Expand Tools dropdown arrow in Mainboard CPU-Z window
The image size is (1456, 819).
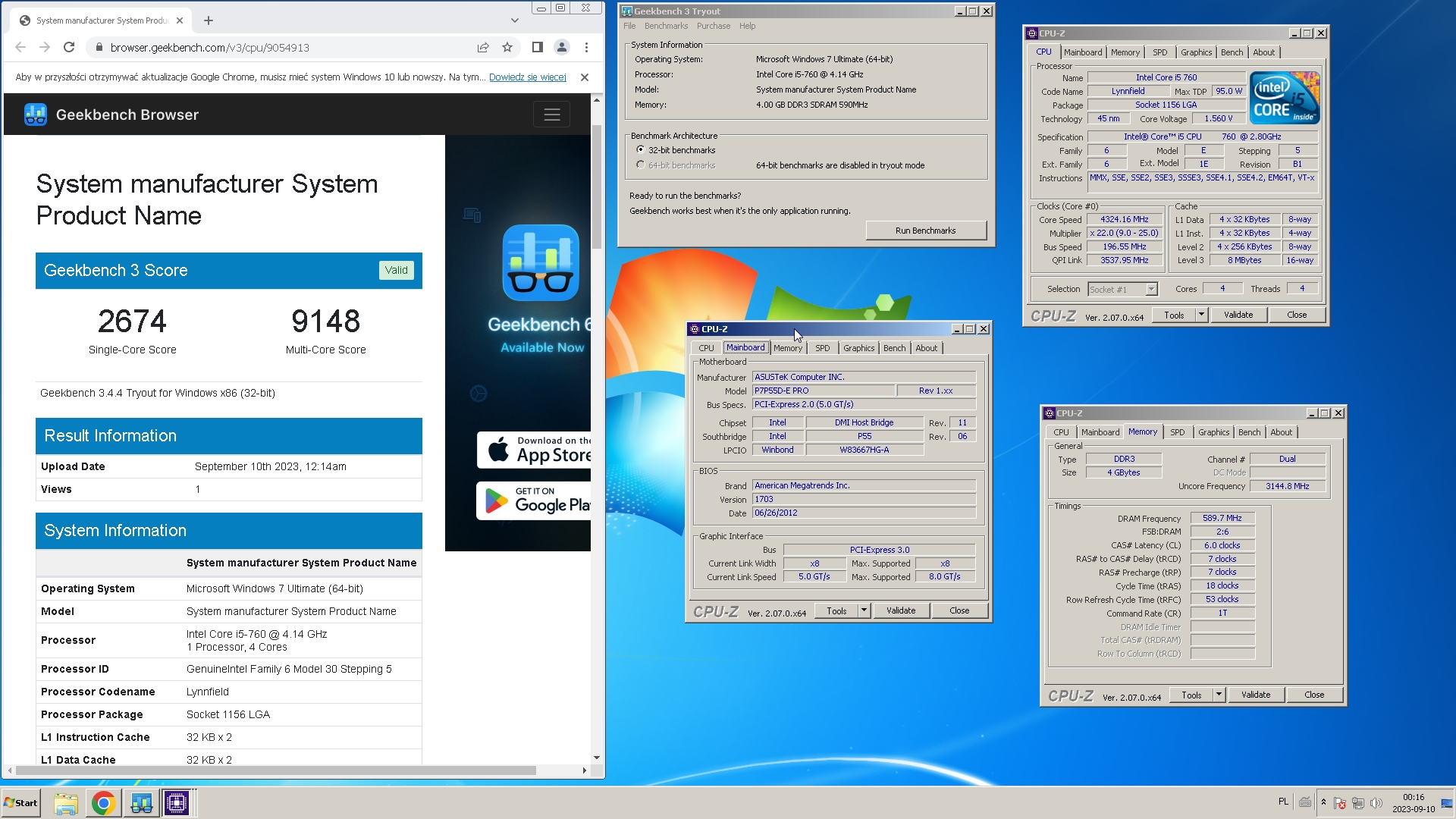(864, 610)
